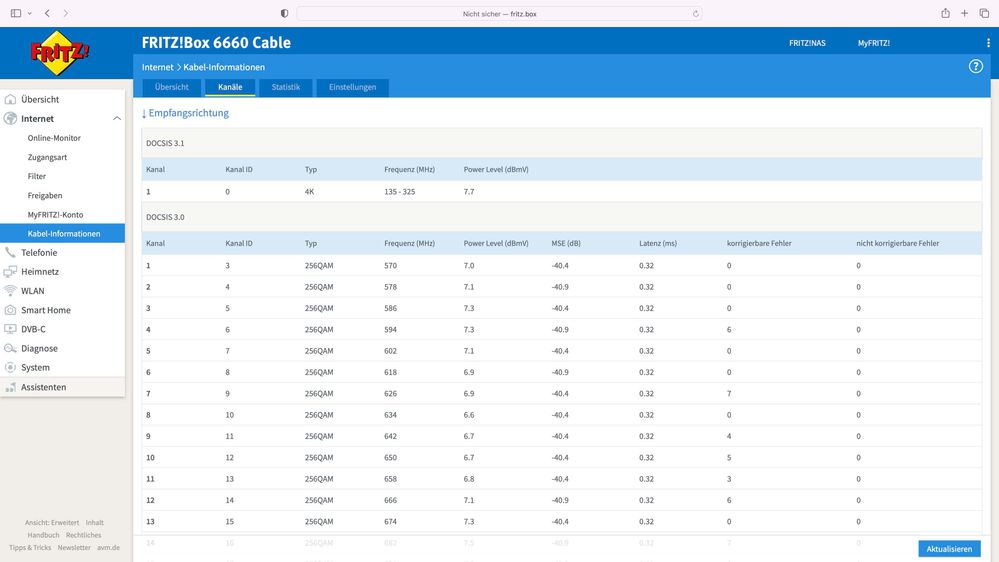Screen dimensions: 999x562
Task: Click the Safari address bar
Action: [x=500, y=13]
